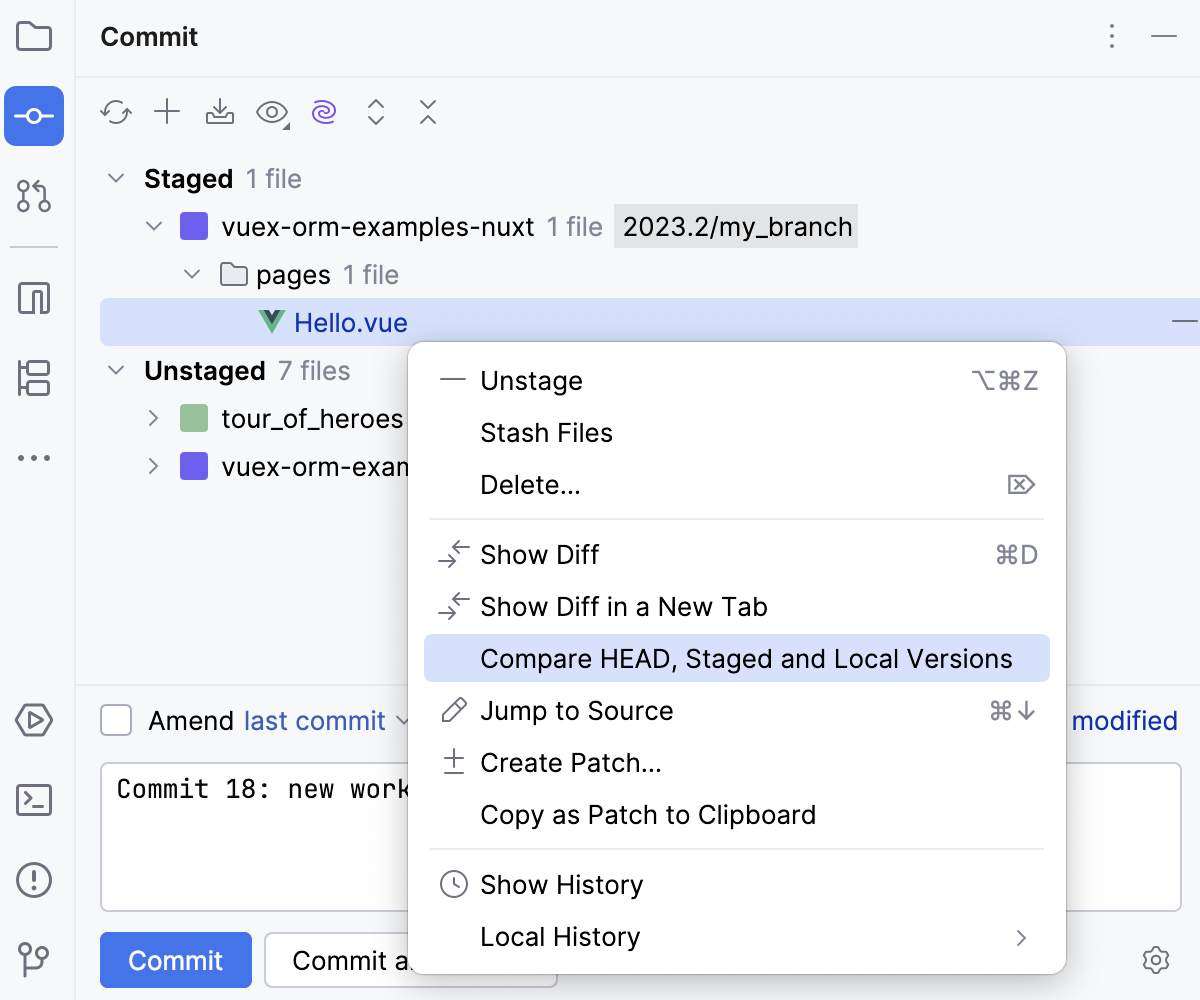
Task: Click the purple AI swirl icon
Action: (323, 112)
